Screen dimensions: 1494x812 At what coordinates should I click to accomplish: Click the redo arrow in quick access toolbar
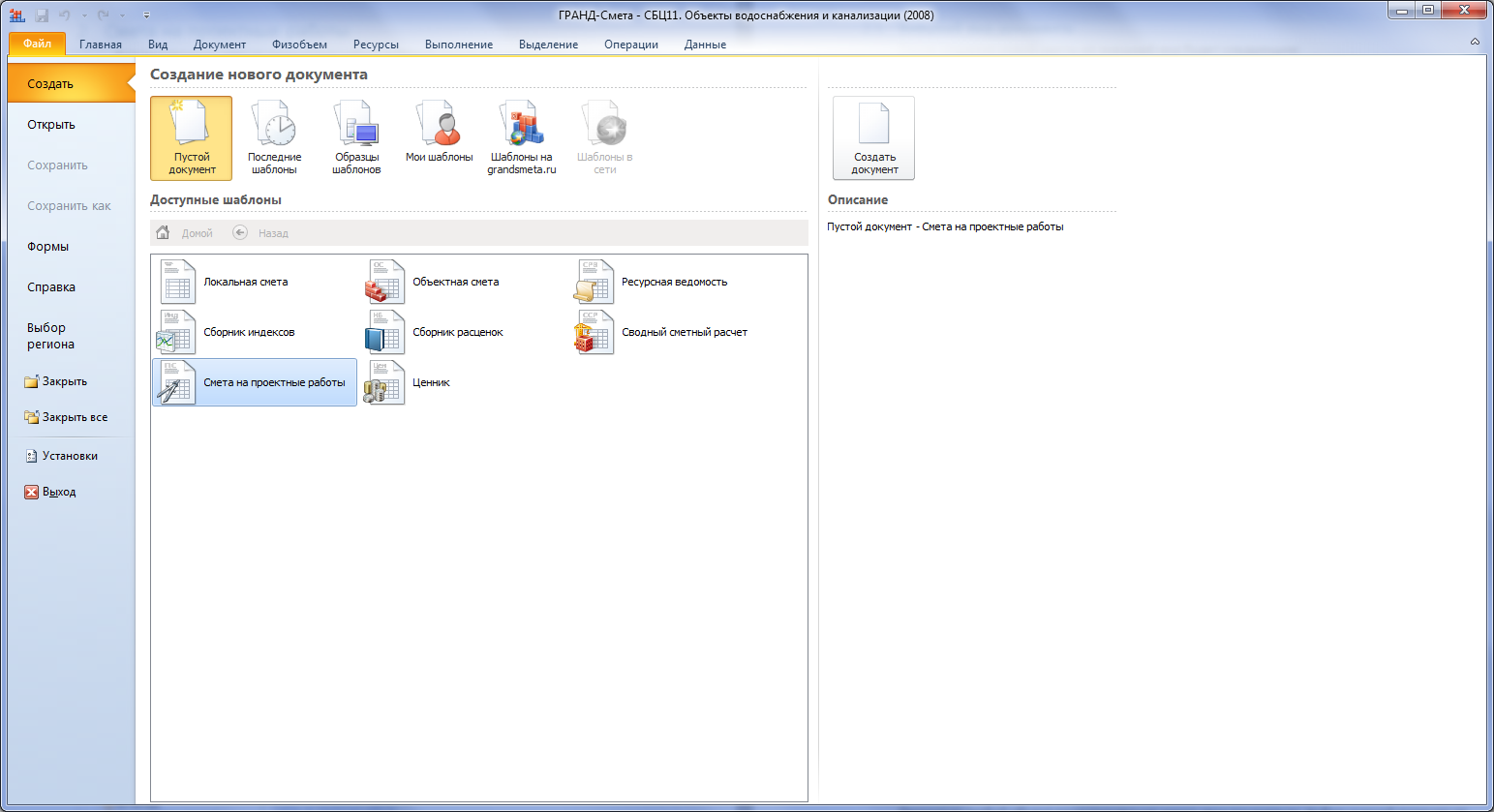(x=103, y=15)
